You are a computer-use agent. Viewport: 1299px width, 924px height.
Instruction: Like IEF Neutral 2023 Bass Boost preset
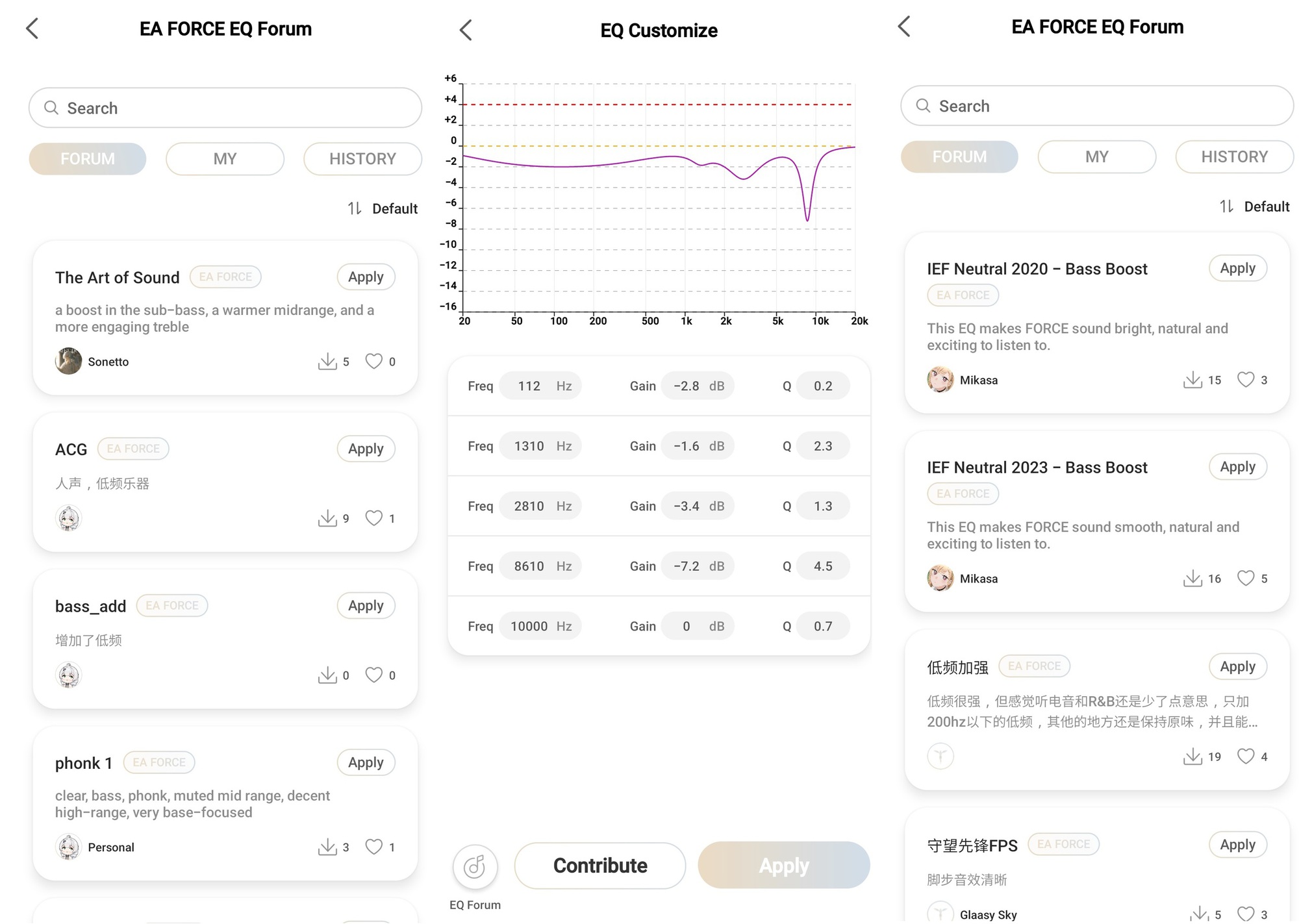click(1246, 578)
